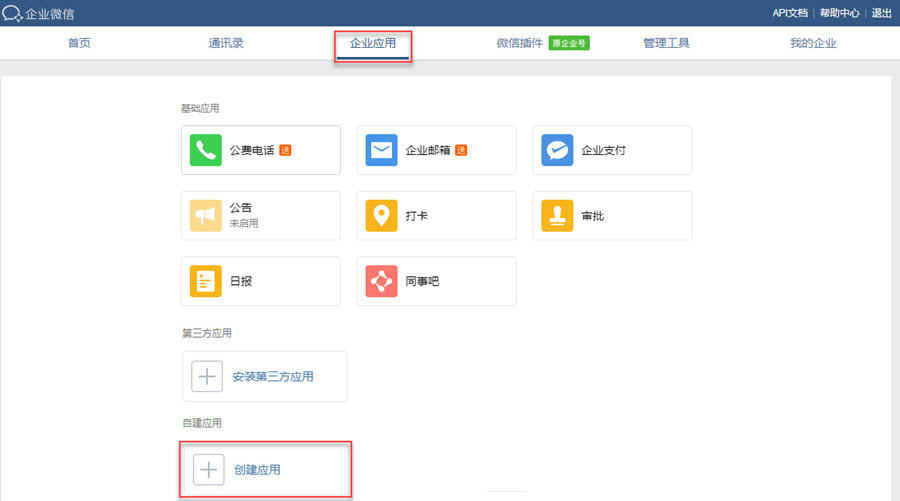
Task: Click the 基础应用 section heading
Action: [200, 108]
